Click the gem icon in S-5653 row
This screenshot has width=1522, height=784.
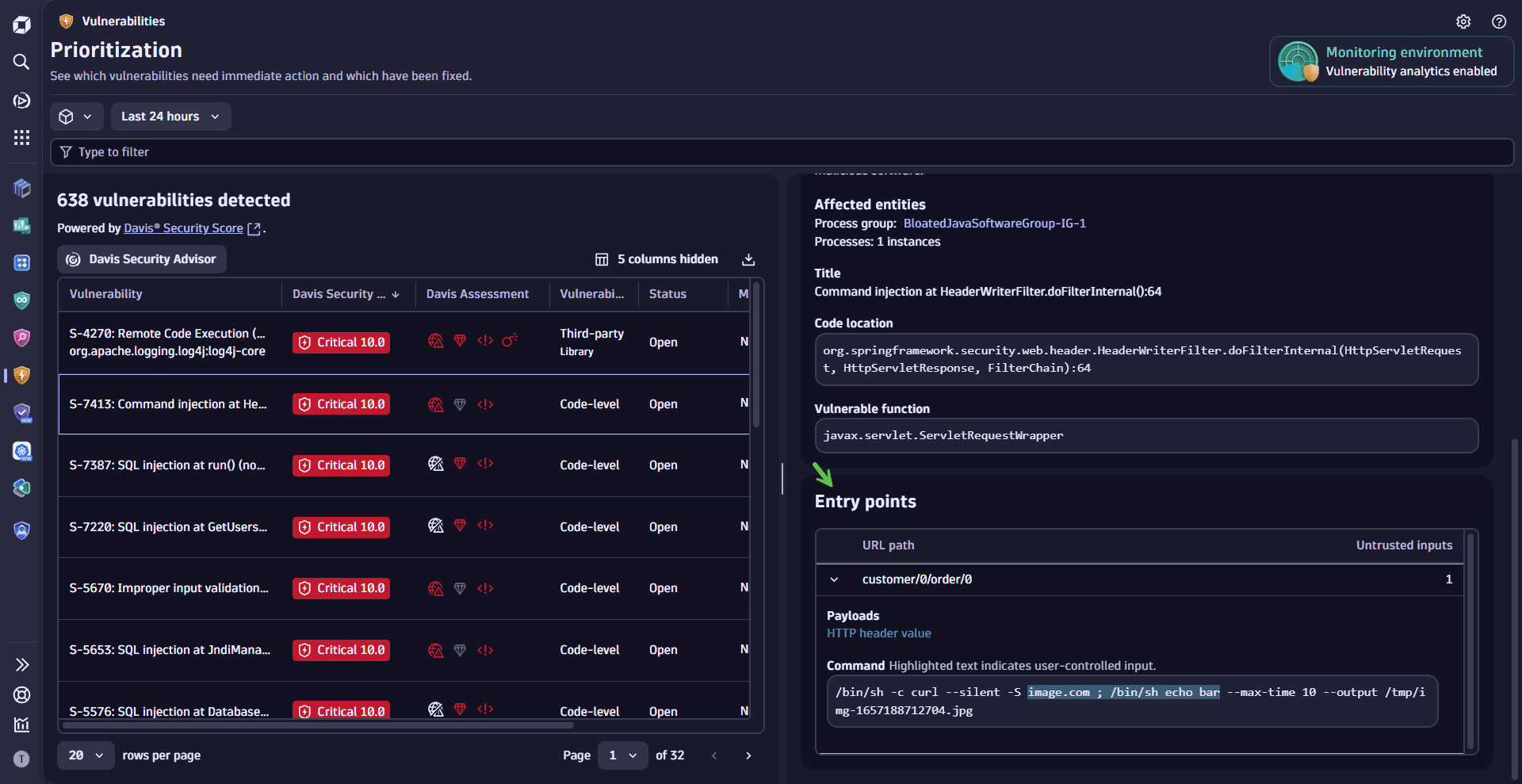[460, 650]
